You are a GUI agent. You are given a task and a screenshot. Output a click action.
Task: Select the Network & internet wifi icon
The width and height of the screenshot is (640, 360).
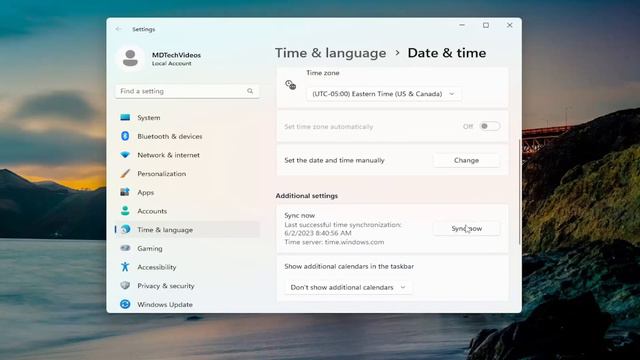[x=125, y=155]
